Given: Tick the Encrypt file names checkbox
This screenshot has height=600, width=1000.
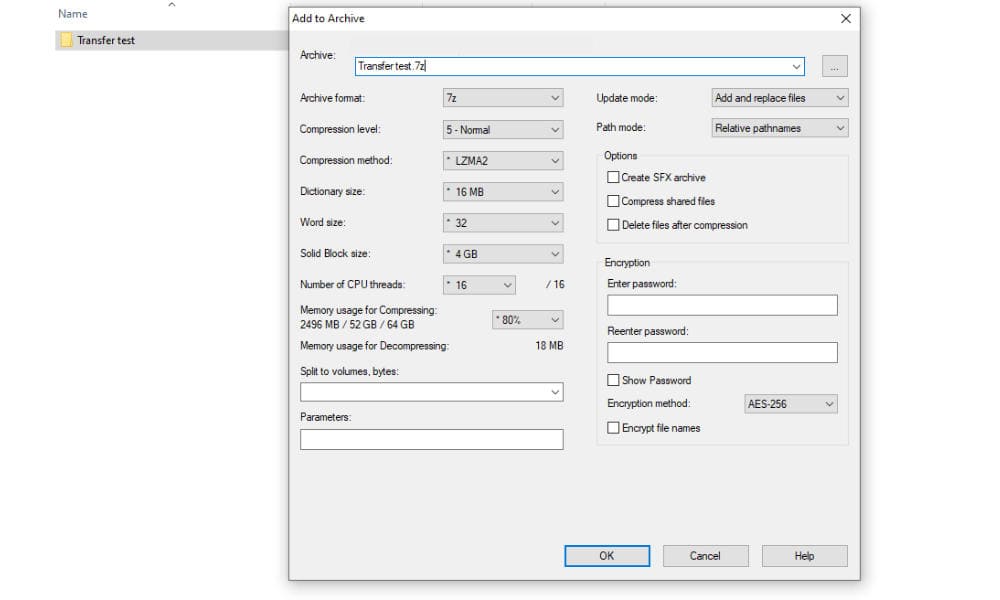Looking at the screenshot, I should (614, 428).
